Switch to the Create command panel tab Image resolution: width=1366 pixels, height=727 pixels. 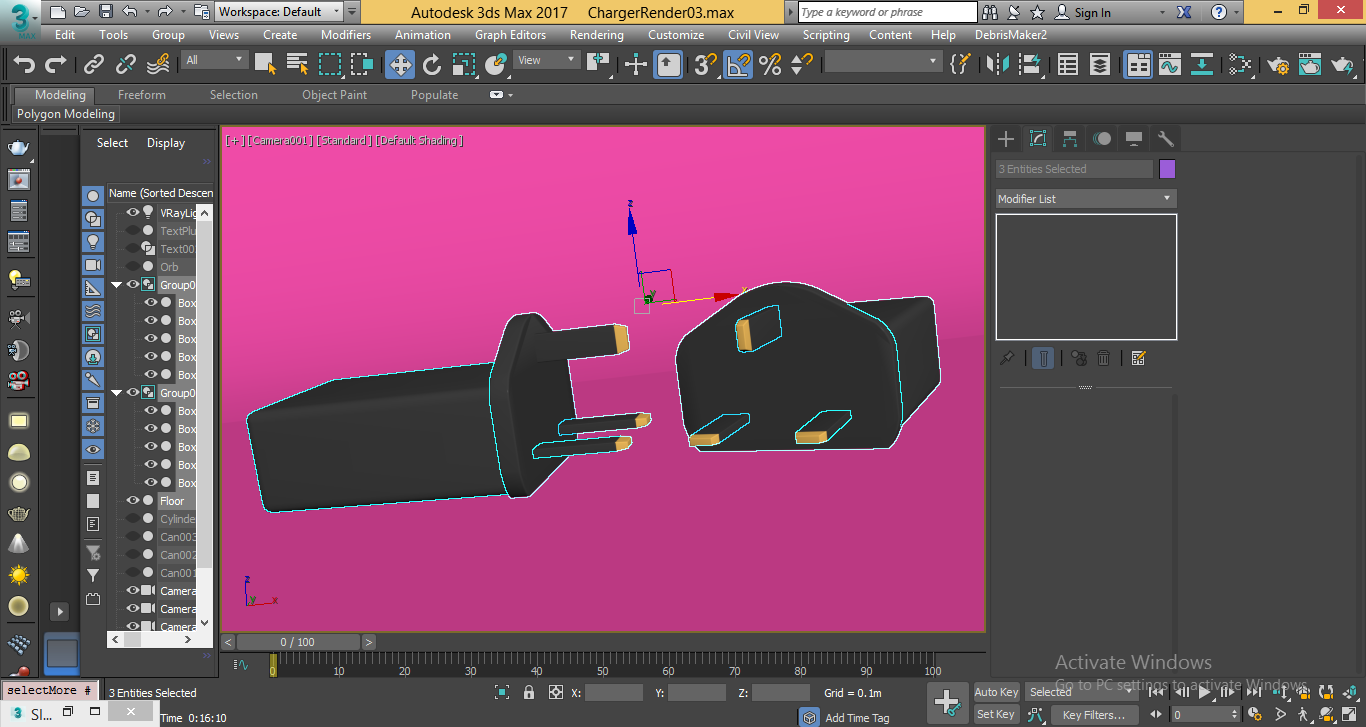click(1006, 139)
